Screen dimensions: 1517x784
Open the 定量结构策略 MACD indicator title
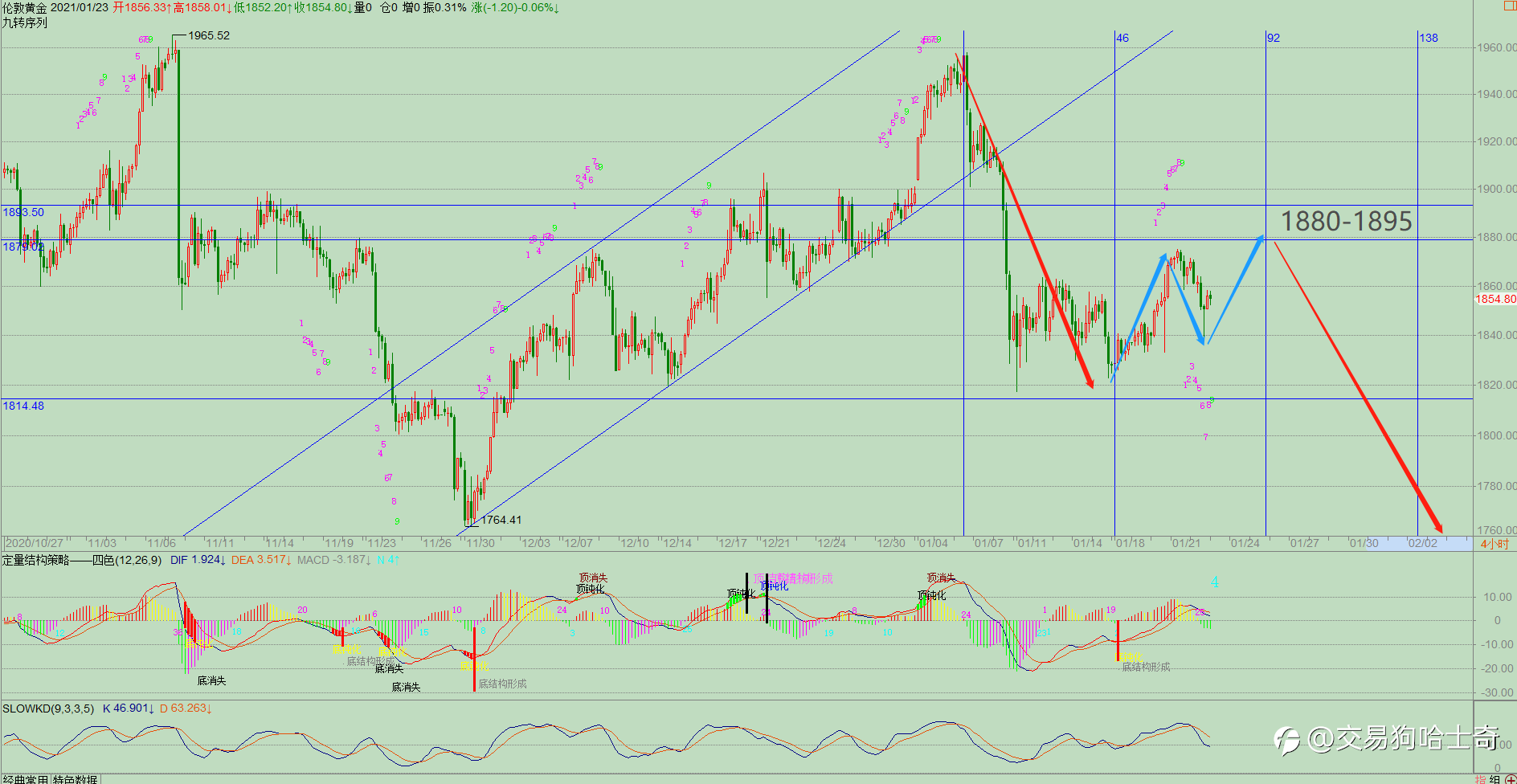[x=35, y=560]
